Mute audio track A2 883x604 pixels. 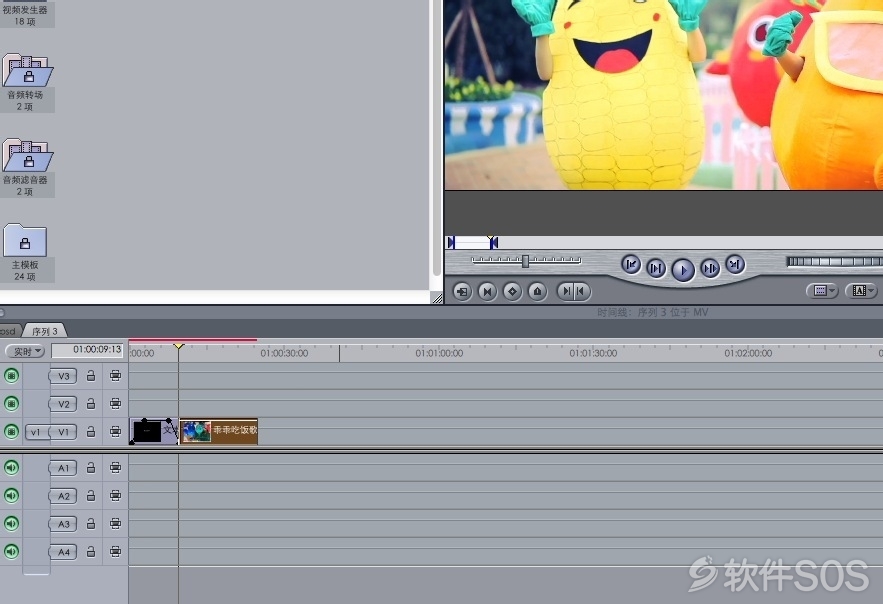point(11,495)
